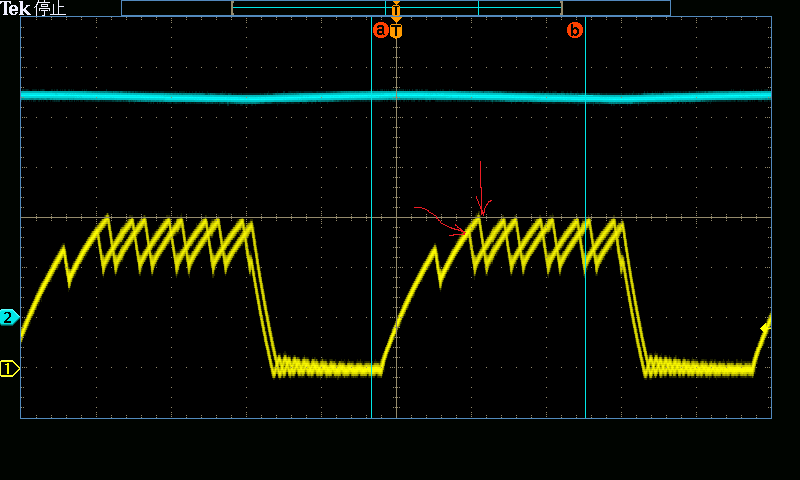Click the yellow trigger level arrow at right edge
The image size is (800, 480).
click(765, 328)
